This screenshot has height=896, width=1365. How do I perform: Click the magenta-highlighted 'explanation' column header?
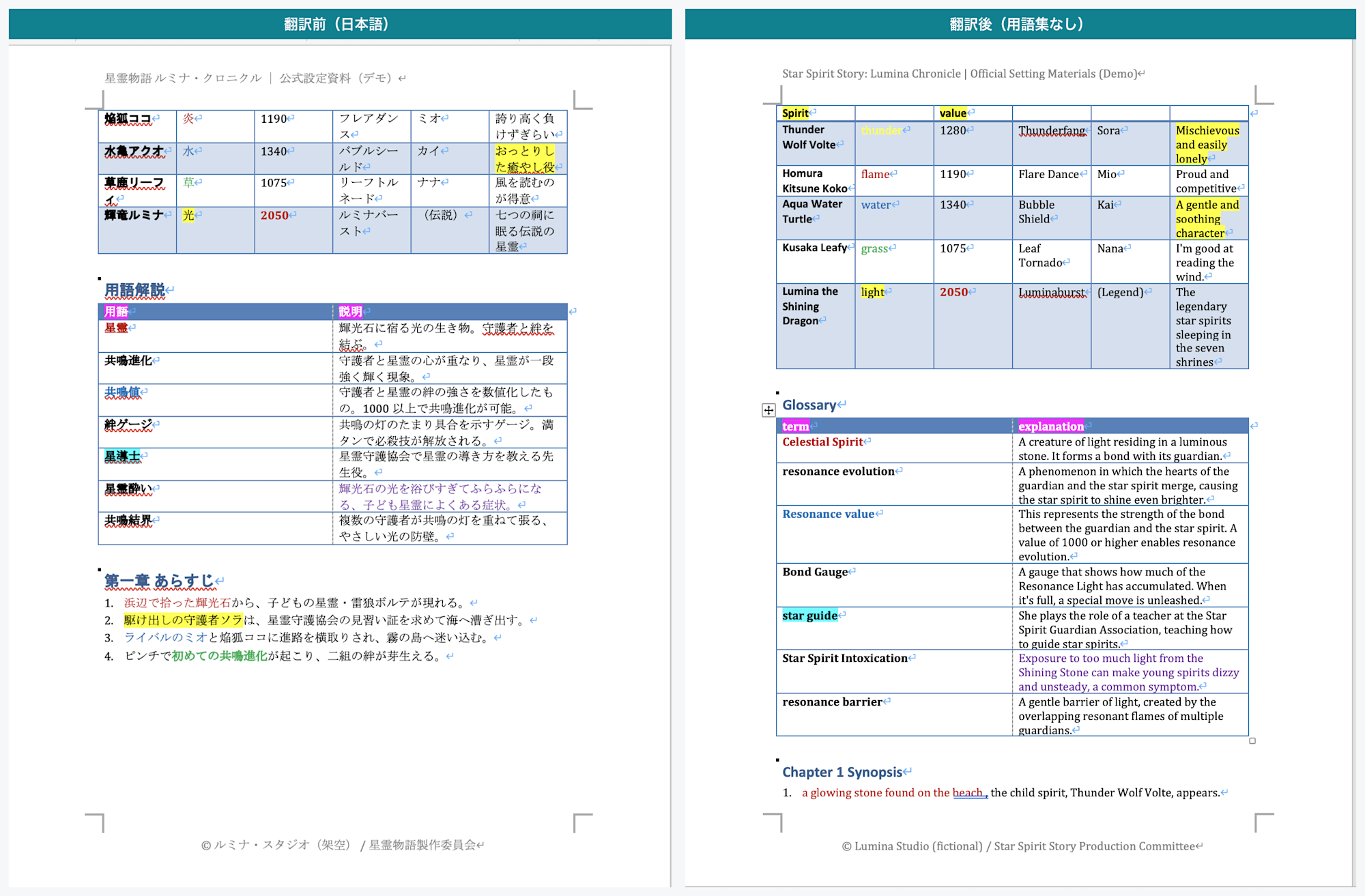click(1051, 426)
